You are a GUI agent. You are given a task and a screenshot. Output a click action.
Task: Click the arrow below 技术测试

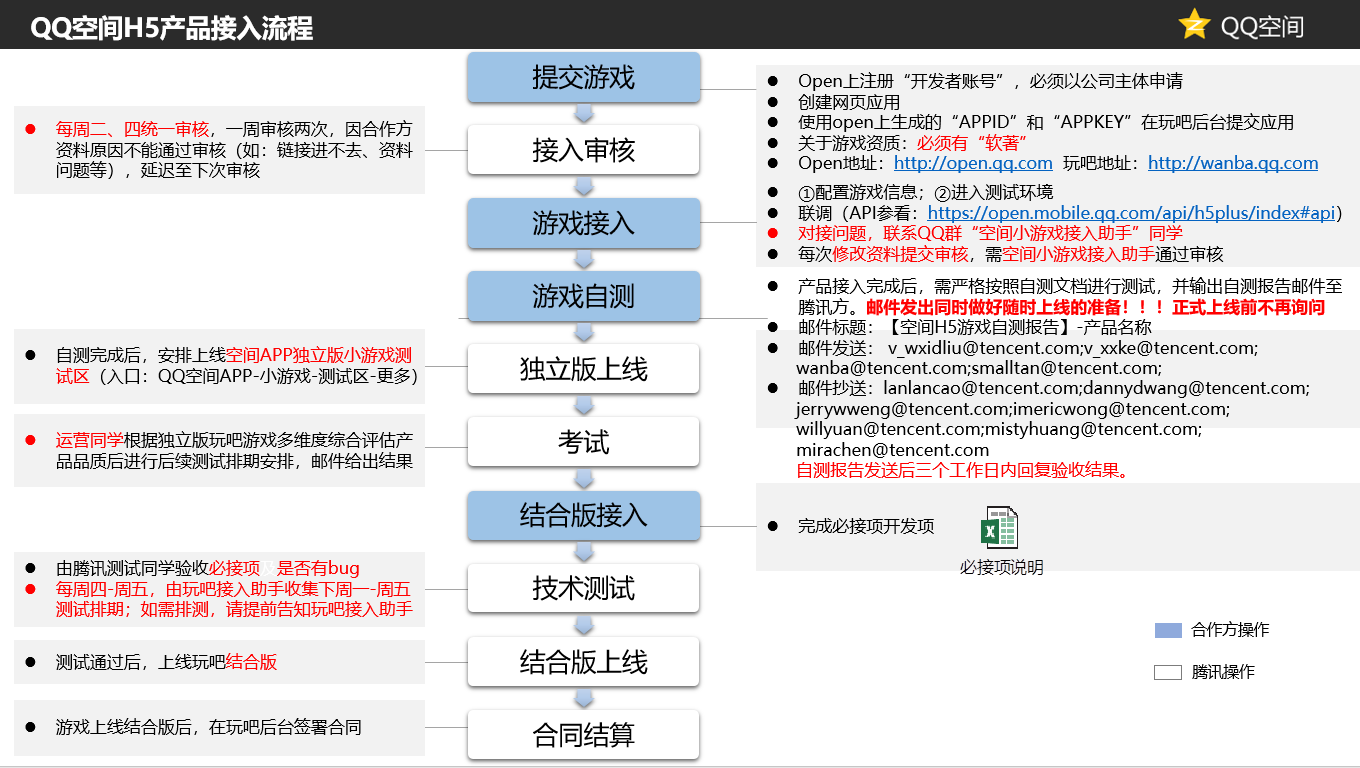click(x=583, y=624)
